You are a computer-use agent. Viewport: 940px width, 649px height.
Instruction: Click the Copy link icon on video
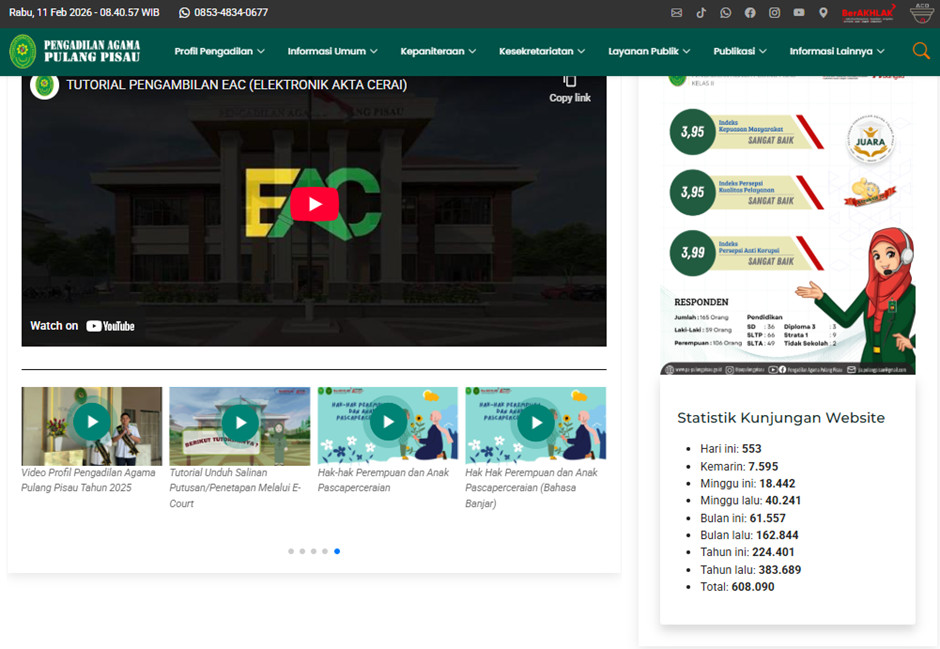[569, 86]
